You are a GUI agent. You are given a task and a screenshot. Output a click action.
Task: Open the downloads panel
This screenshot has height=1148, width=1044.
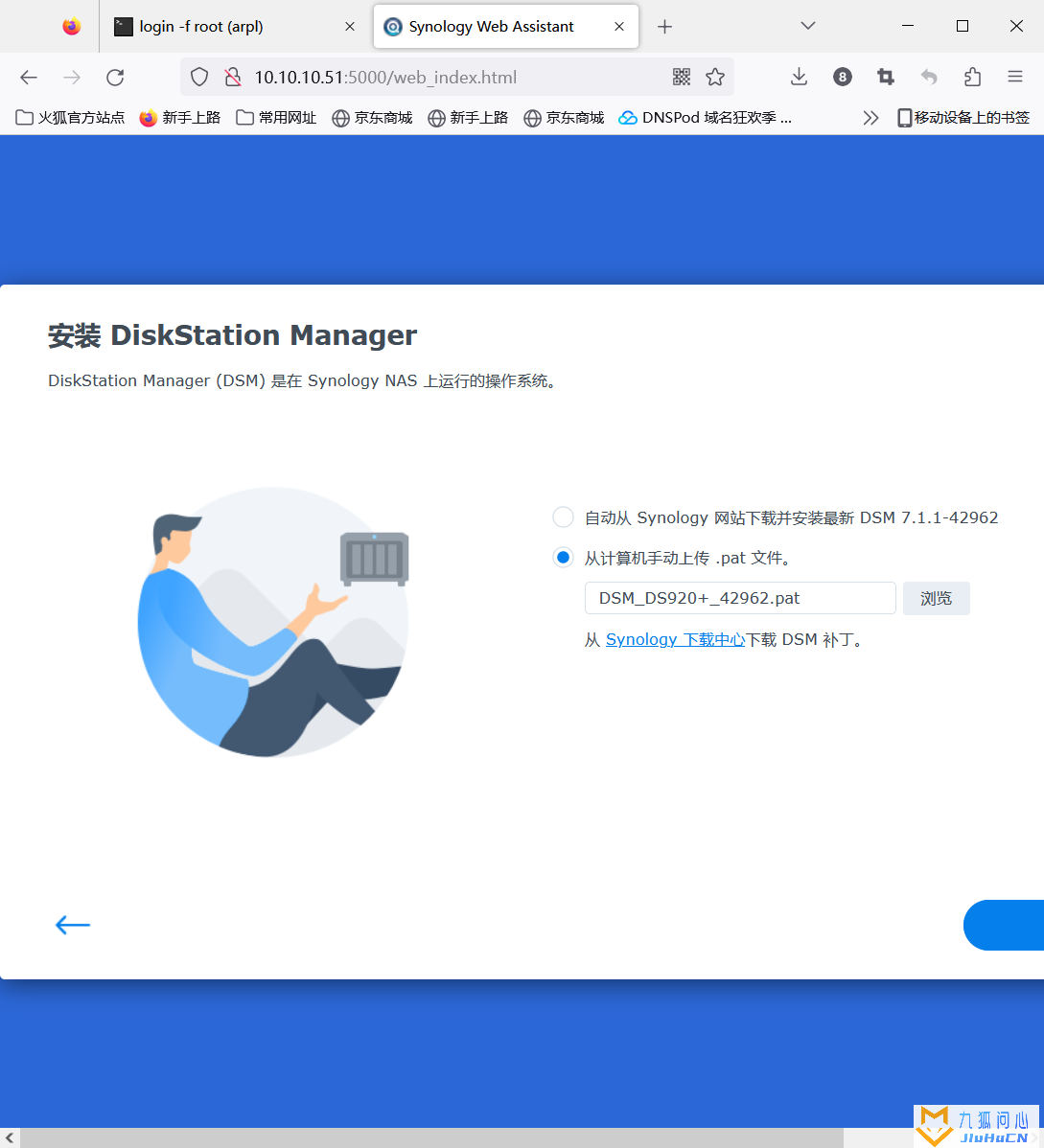(799, 77)
